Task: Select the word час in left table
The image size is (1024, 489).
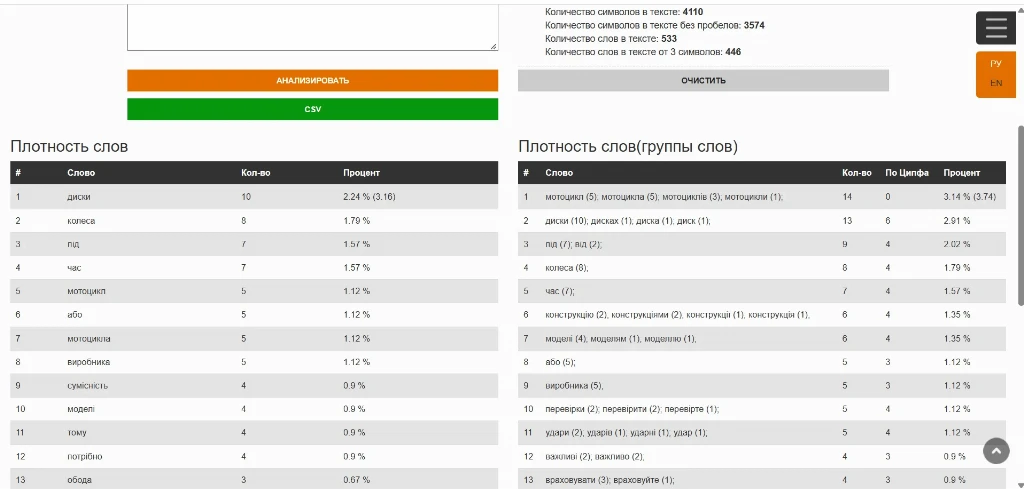Action: (74, 268)
